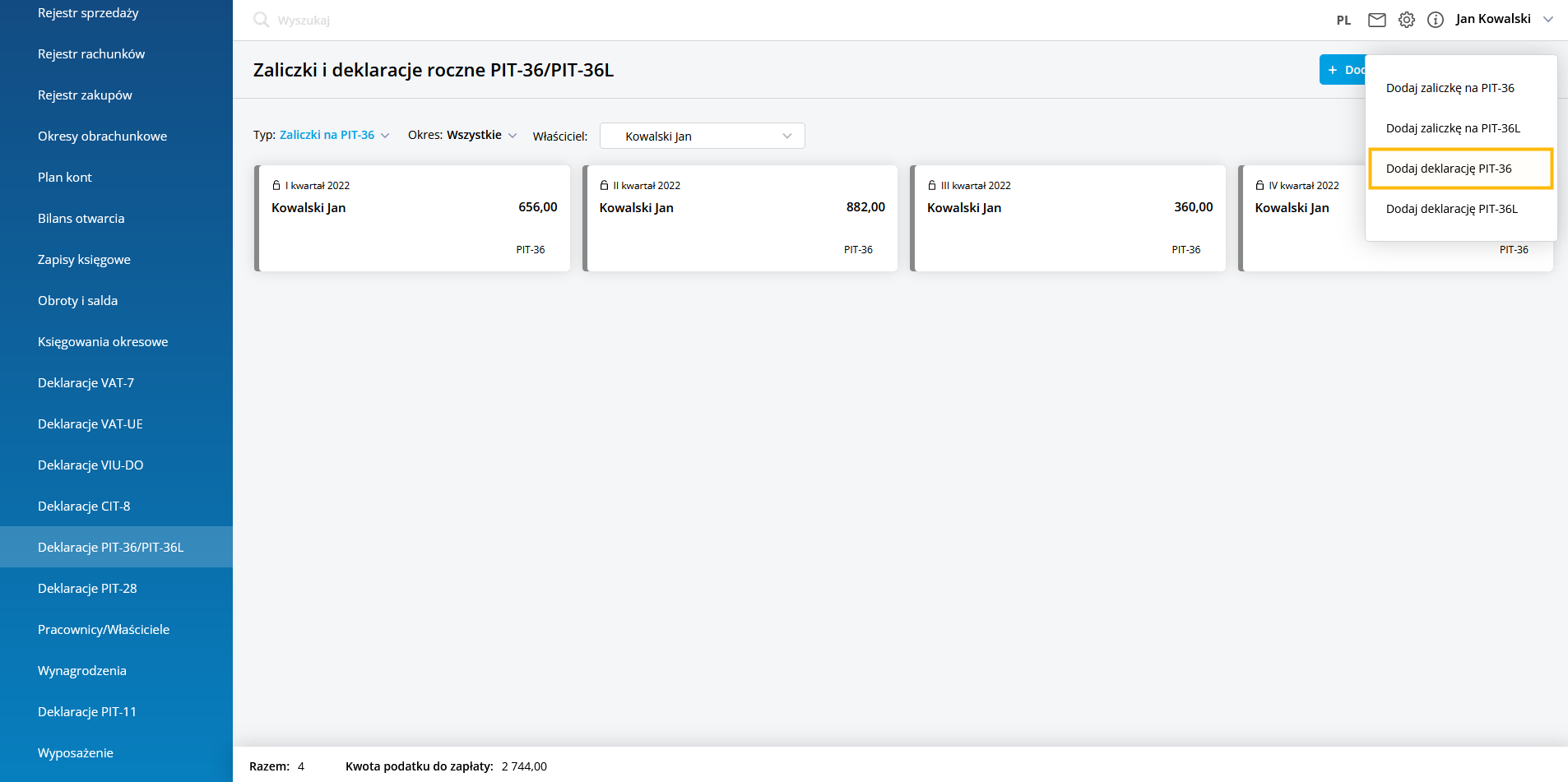Screen dimensions: 1568x782
Task: Open the Właściciel Kowalski Jan combo box
Action: tap(702, 136)
